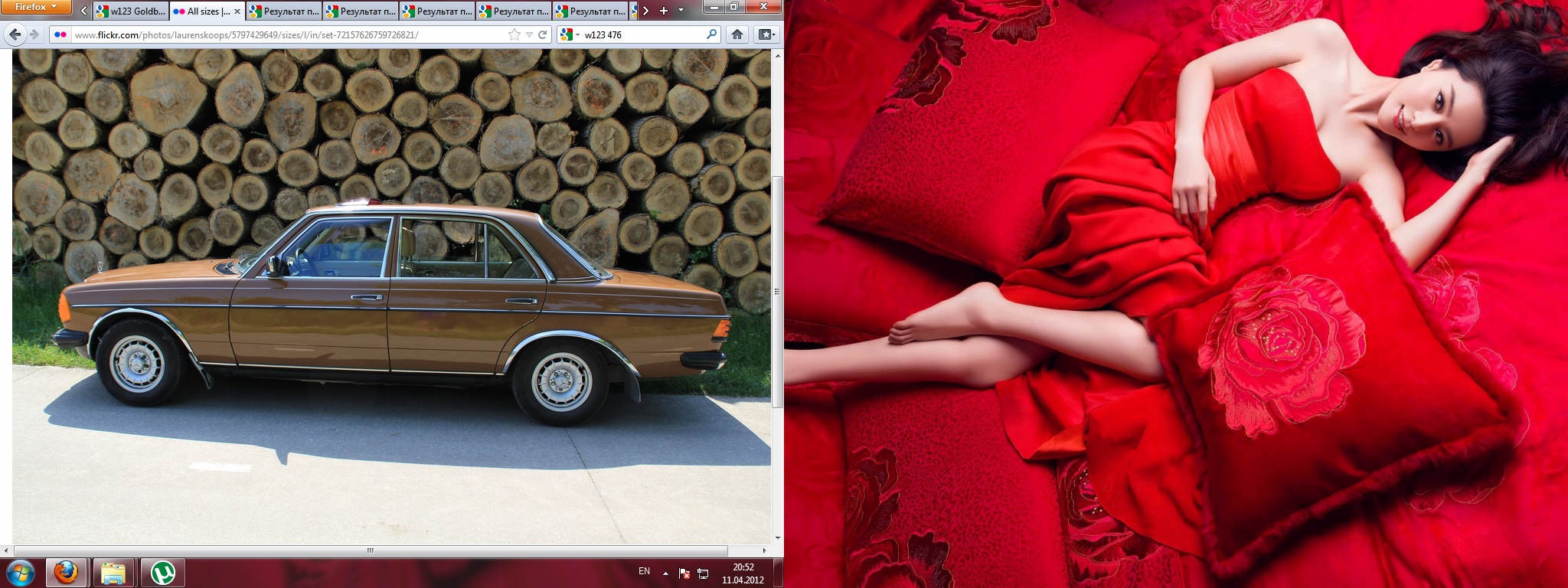Bookmark this page with star icon
Screen dimensions: 1568x588
click(514, 34)
